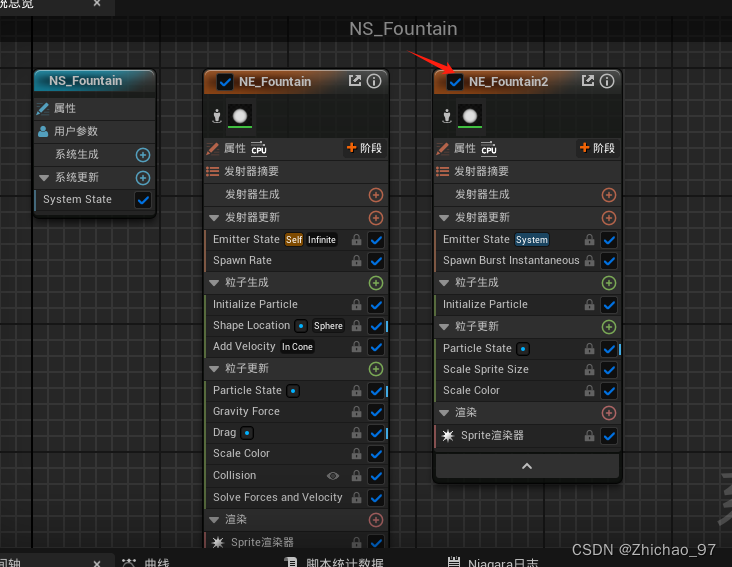
Task: Uncheck Spawn Burst Instantaneous module
Action: (609, 261)
